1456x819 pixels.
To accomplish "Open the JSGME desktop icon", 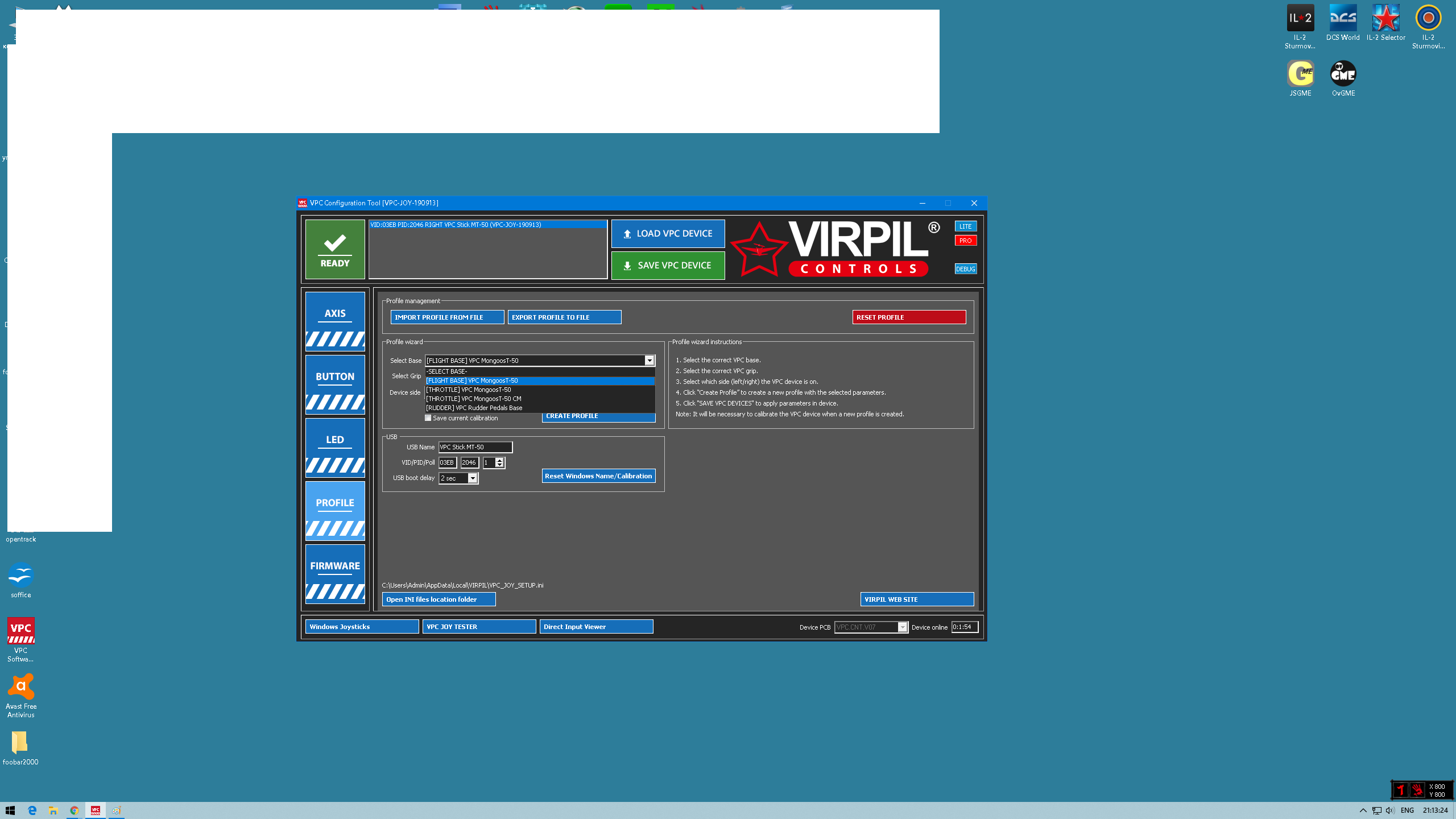I will pos(1300,78).
